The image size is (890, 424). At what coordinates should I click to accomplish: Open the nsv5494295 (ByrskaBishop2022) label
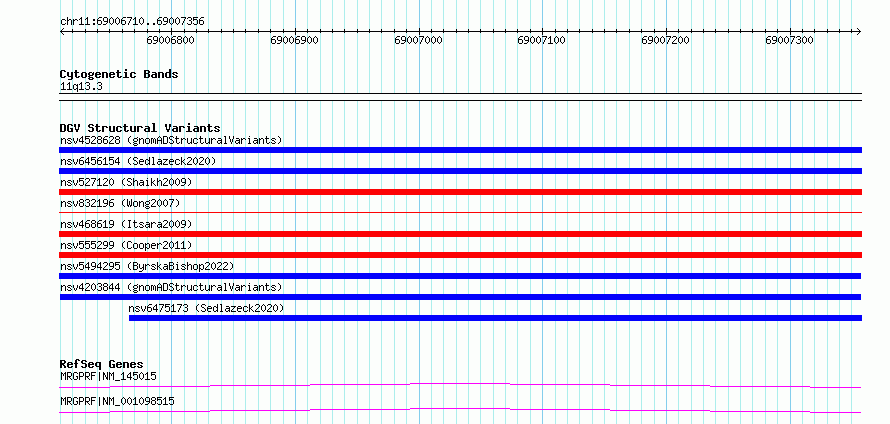pyautogui.click(x=147, y=266)
